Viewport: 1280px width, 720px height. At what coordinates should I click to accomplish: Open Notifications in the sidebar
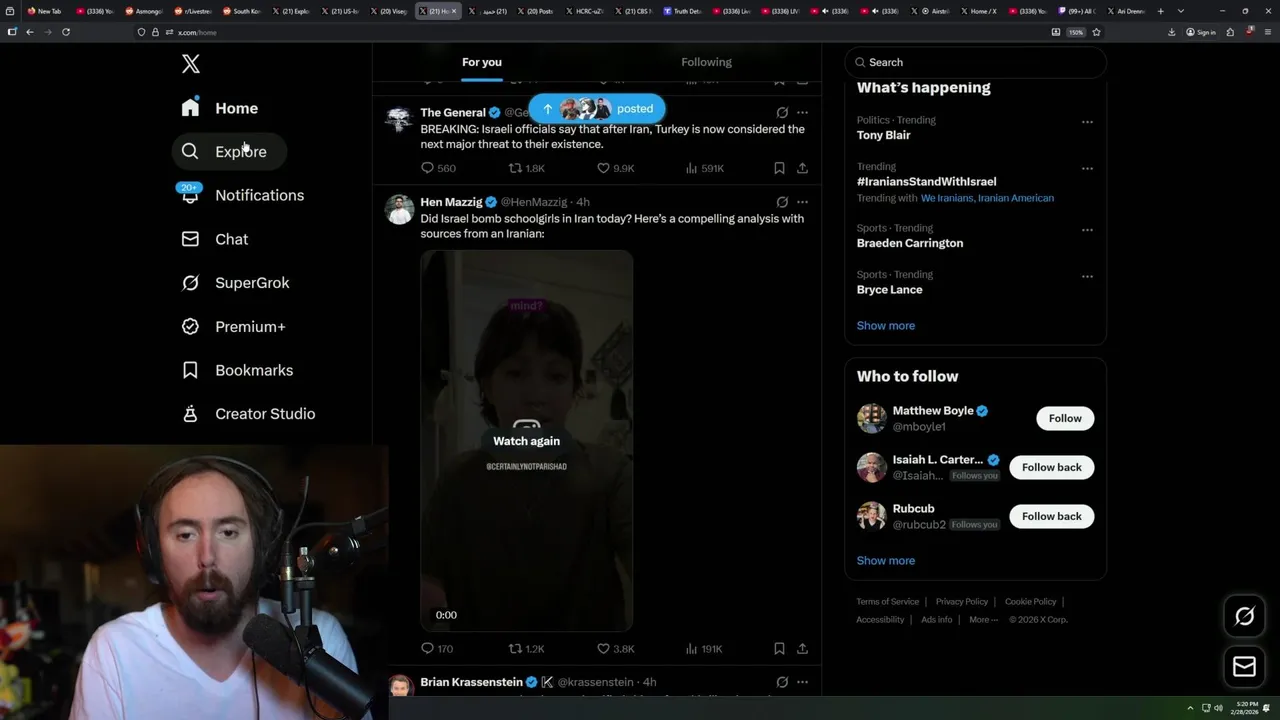point(242,195)
